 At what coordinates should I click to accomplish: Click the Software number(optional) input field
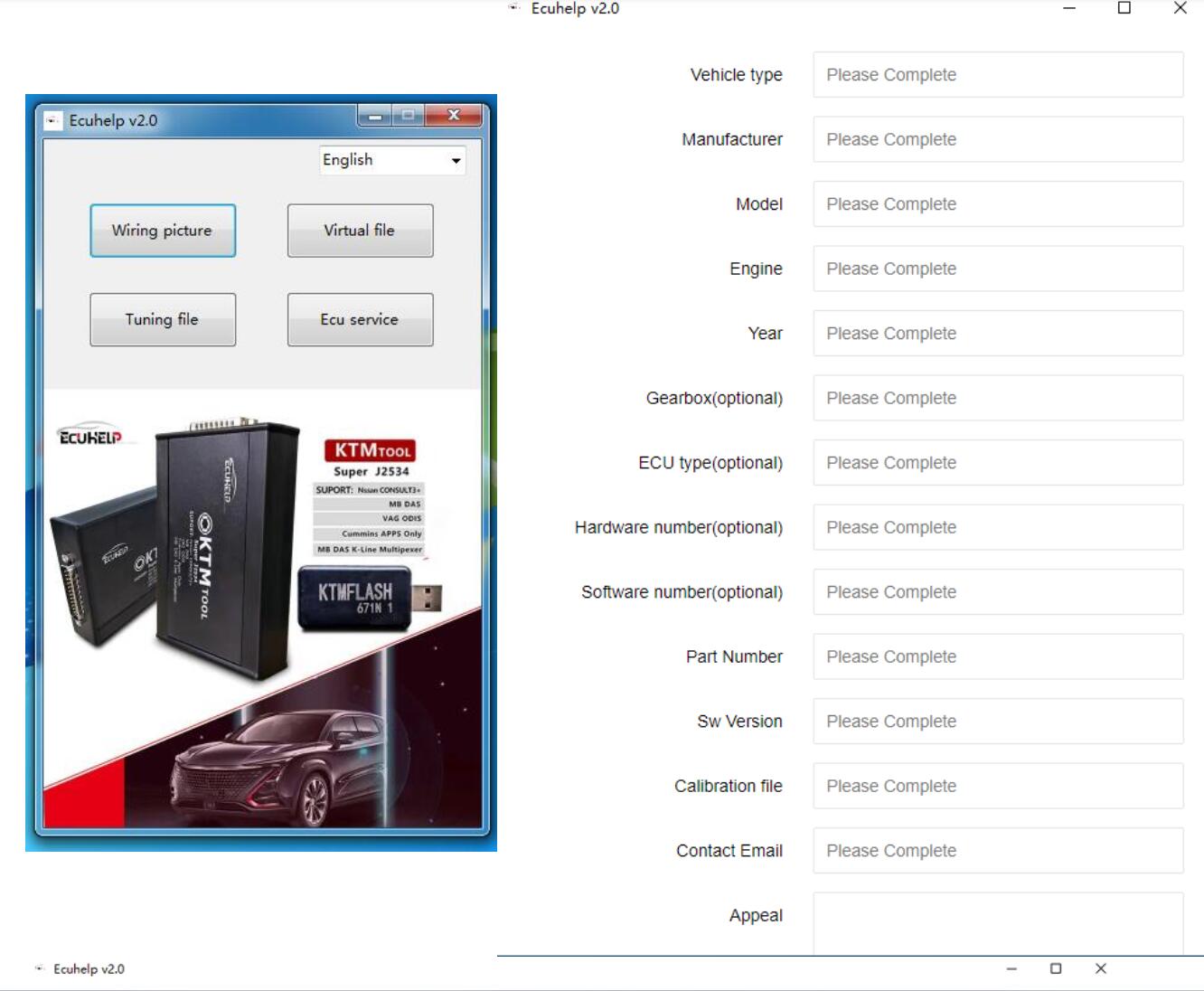(997, 592)
